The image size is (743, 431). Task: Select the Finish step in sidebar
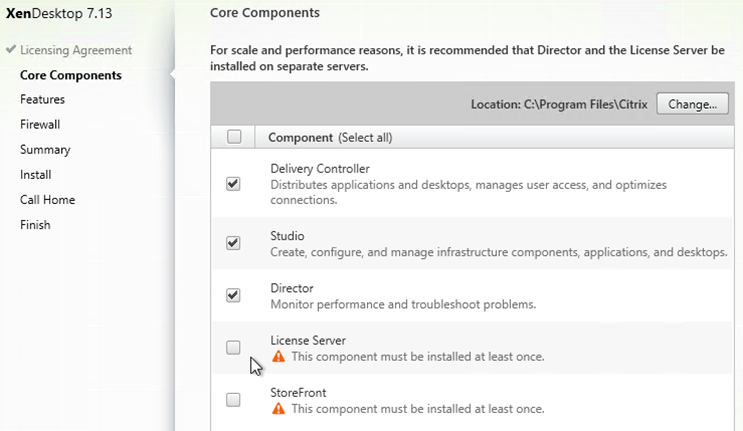[35, 225]
